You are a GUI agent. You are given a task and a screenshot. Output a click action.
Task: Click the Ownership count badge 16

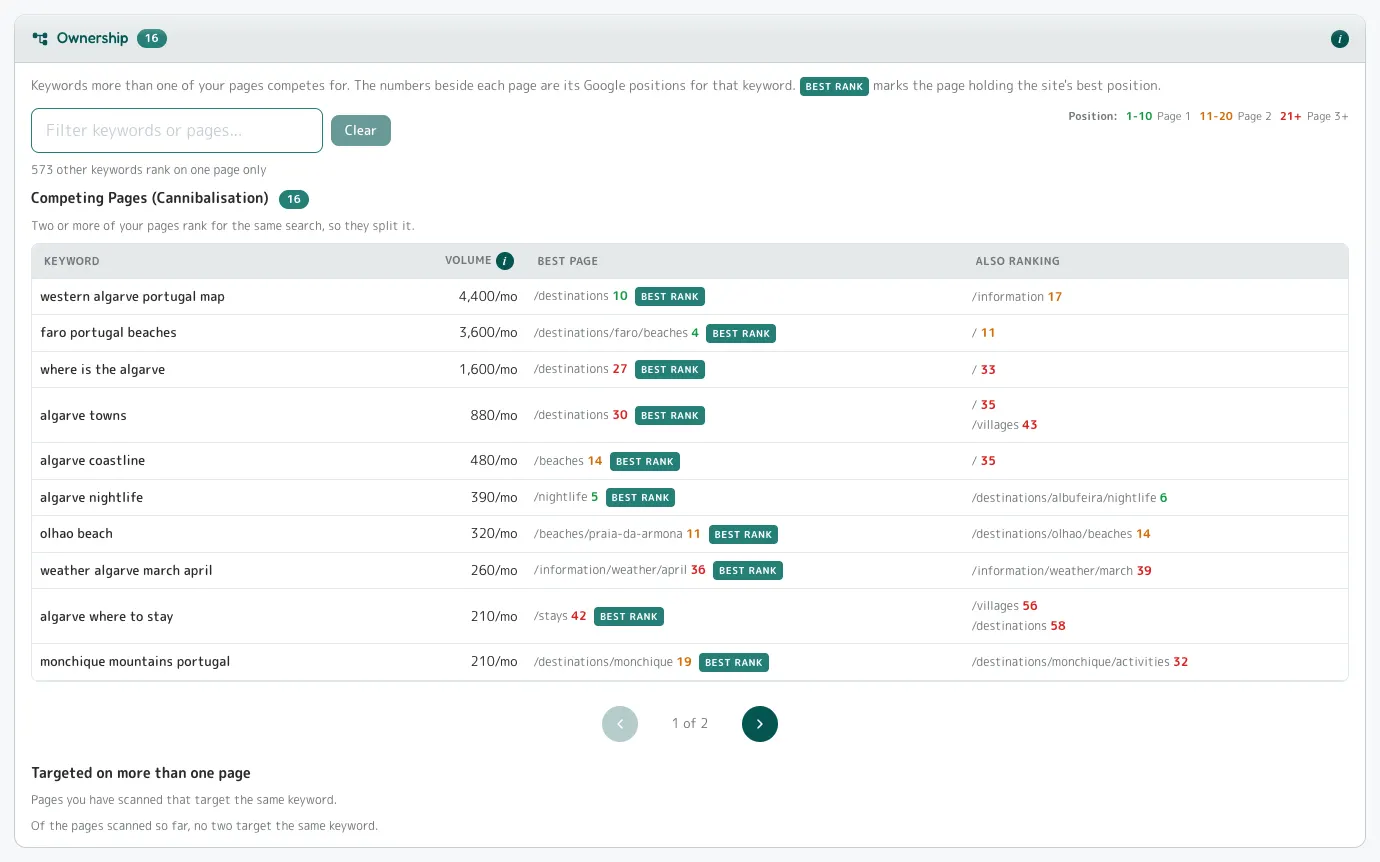click(152, 39)
